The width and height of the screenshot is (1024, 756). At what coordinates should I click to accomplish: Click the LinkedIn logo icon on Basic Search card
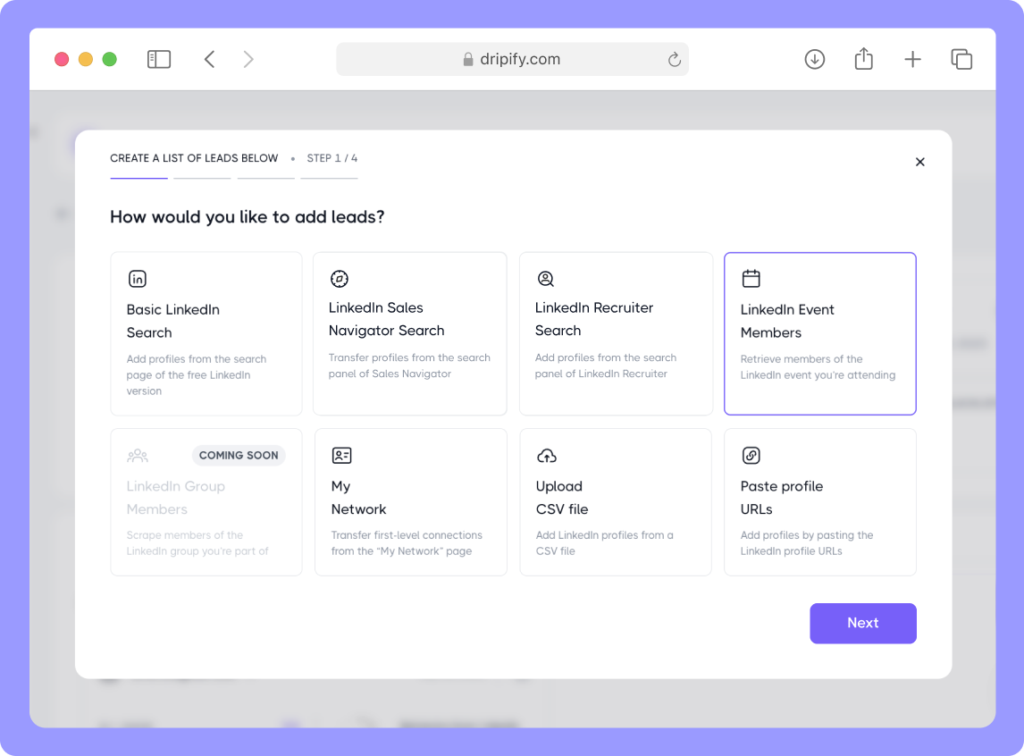pos(137,279)
